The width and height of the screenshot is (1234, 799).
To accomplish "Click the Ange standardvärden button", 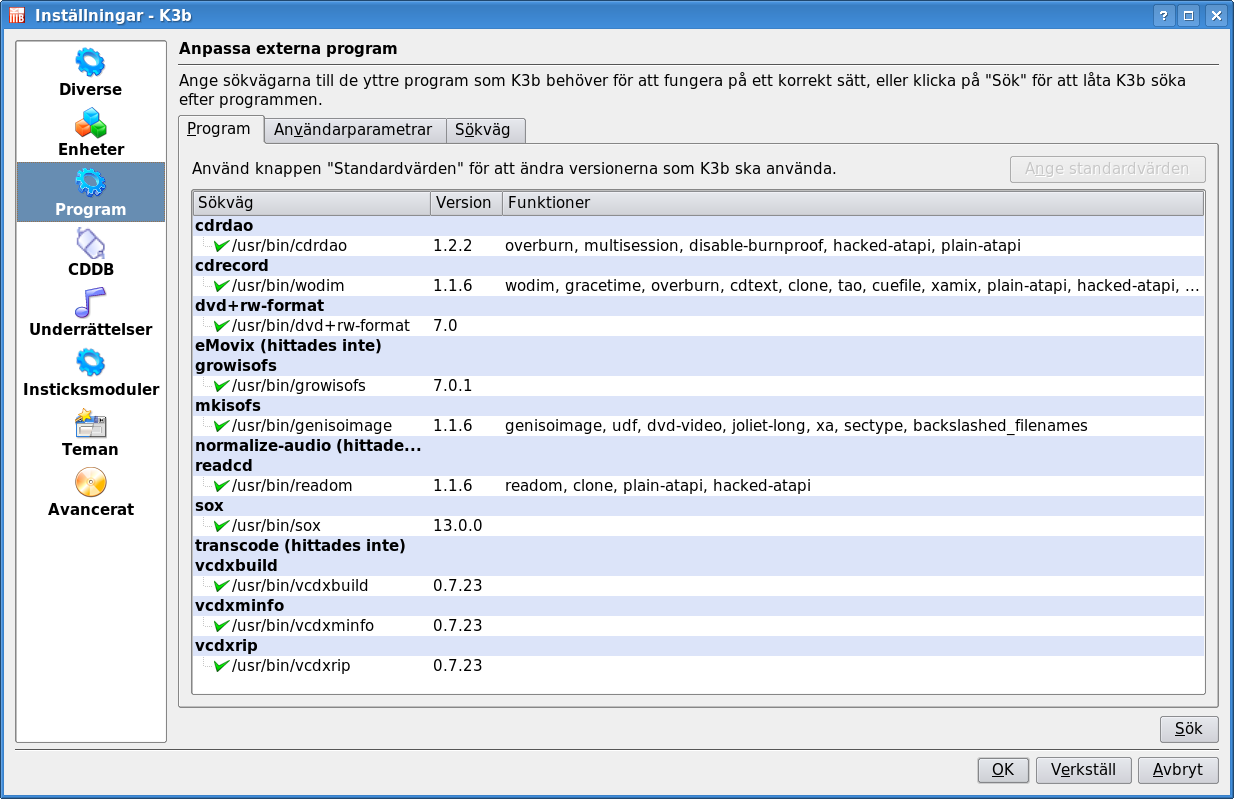I will click(1108, 169).
